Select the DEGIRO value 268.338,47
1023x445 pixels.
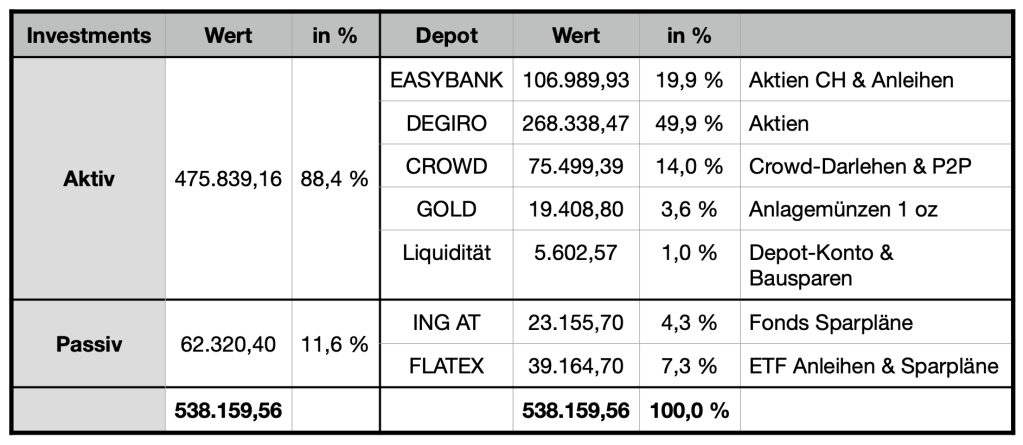pos(576,123)
